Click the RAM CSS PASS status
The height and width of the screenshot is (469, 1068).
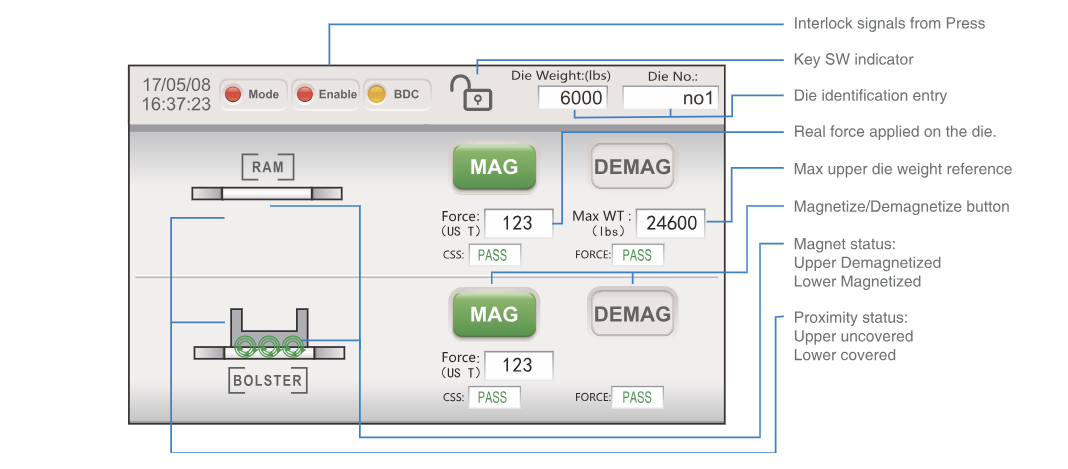click(x=494, y=255)
